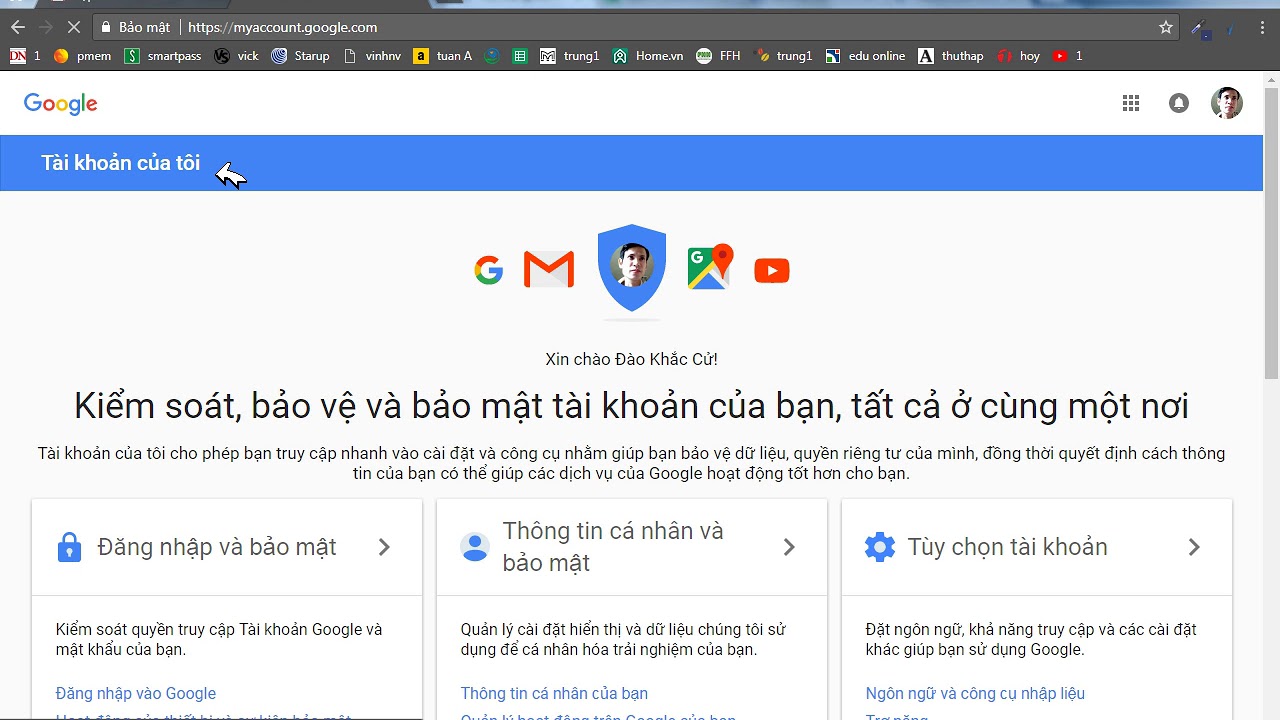Viewport: 1280px width, 720px height.
Task: Click the padlock Bảo mật site info
Action: (x=136, y=27)
